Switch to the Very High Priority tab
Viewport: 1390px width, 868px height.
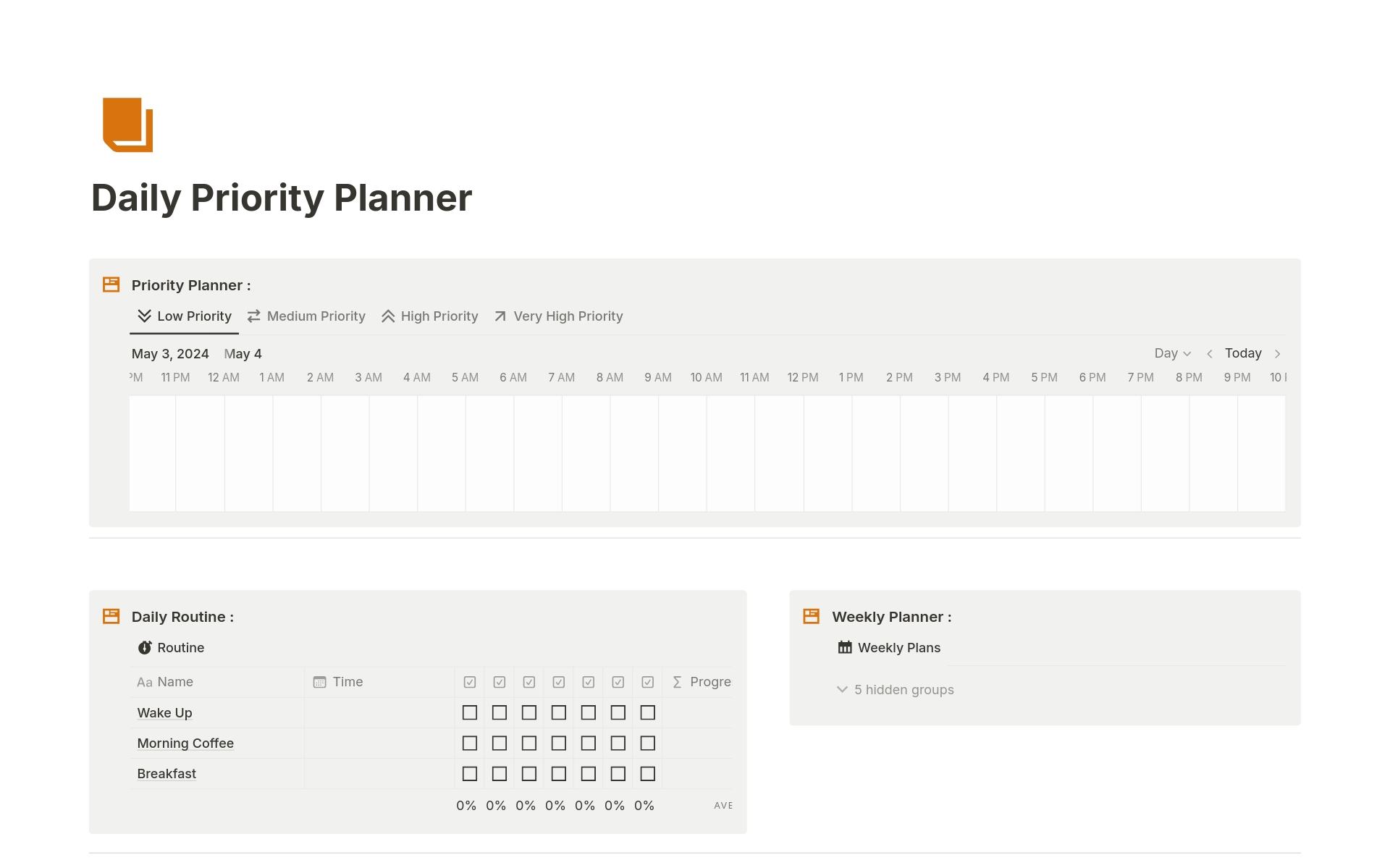click(568, 316)
